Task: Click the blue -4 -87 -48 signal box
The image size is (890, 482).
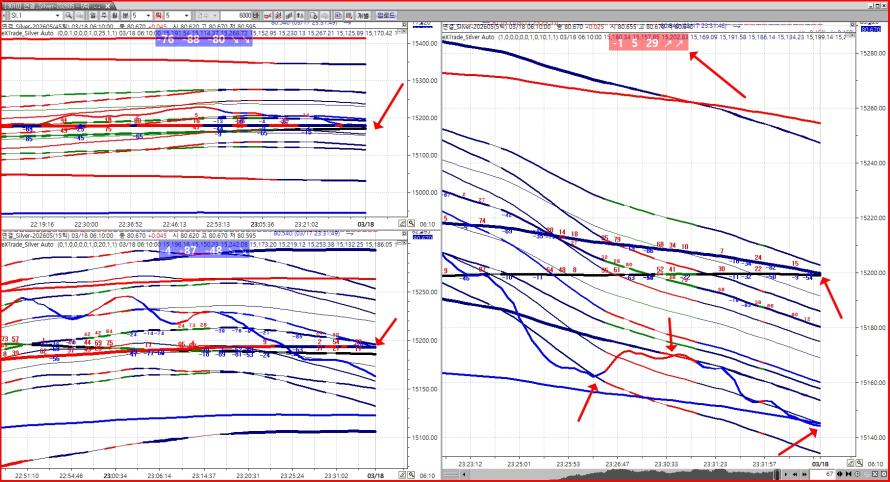Action: coord(204,250)
